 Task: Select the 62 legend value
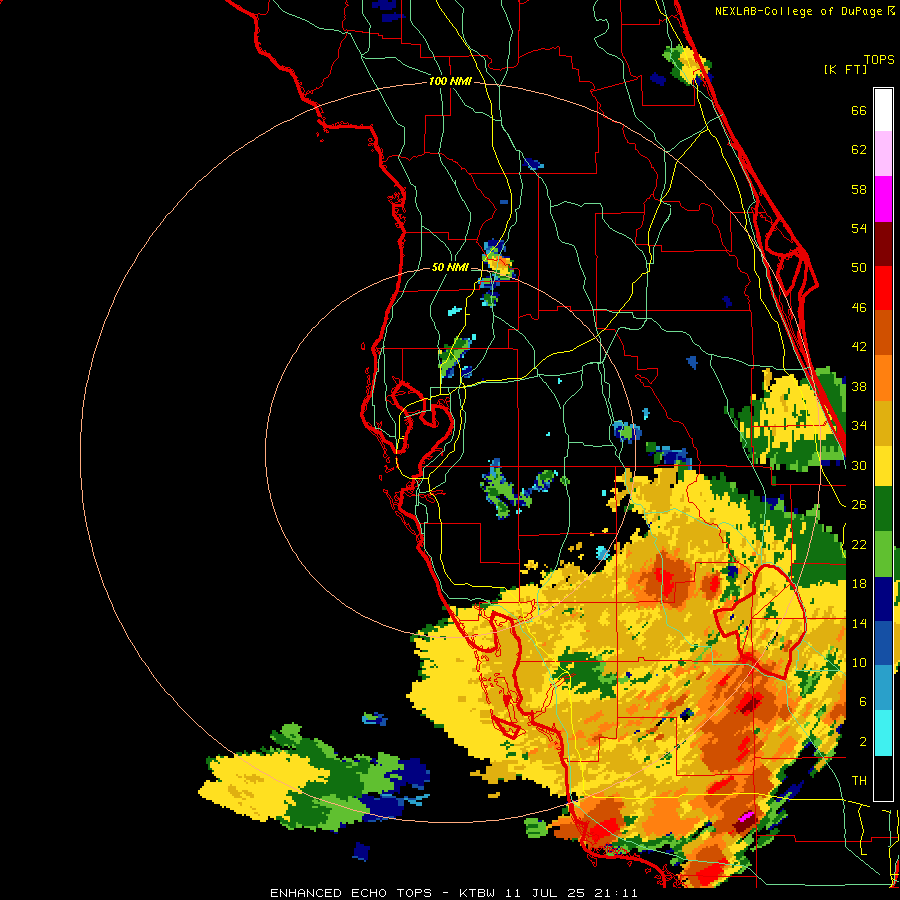[859, 150]
